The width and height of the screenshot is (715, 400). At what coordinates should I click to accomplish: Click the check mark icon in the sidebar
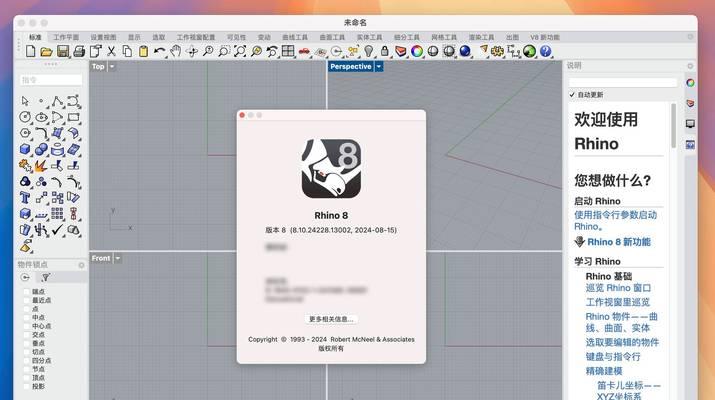(x=57, y=229)
